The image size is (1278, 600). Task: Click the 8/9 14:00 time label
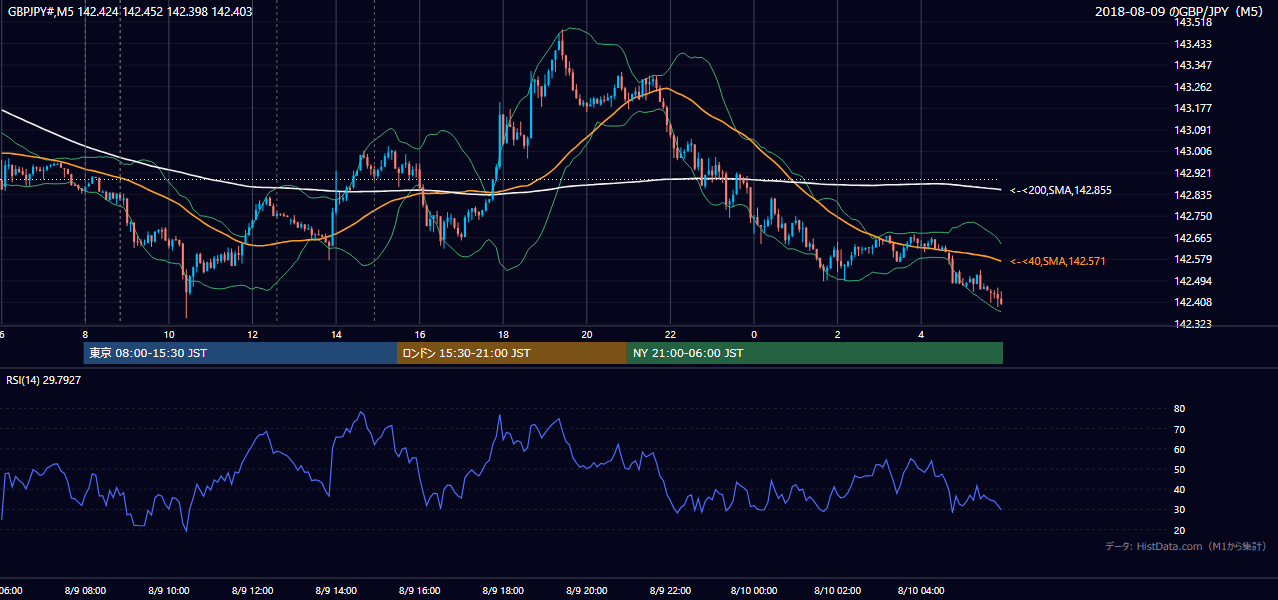pyautogui.click(x=337, y=590)
